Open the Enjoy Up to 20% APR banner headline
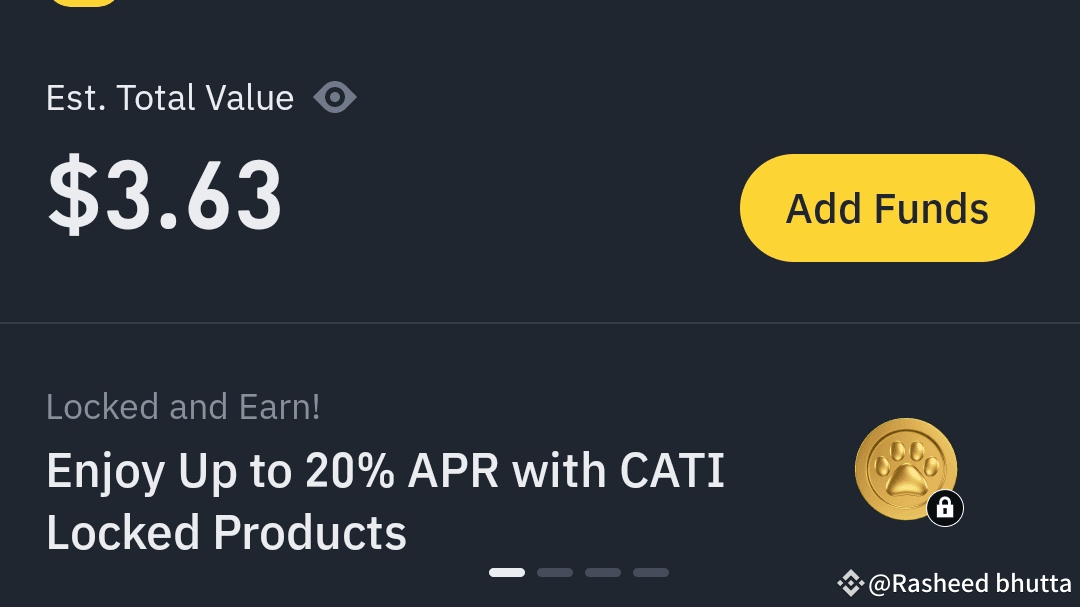 click(x=385, y=470)
